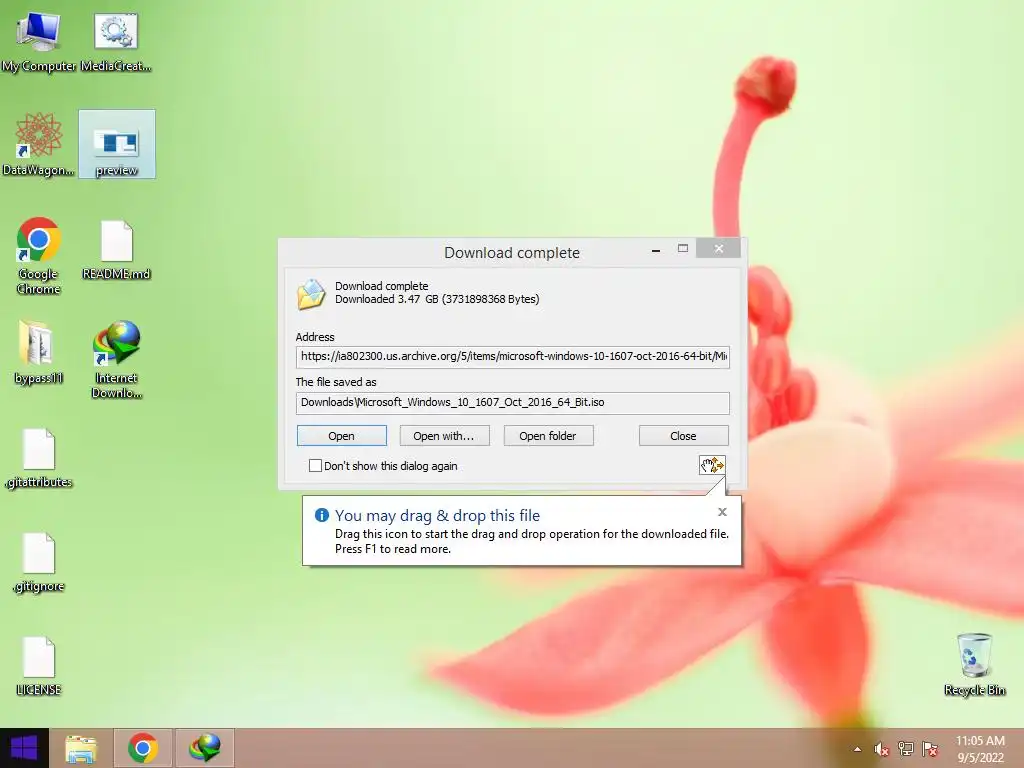Show hidden system tray icons
Image resolution: width=1024 pixels, height=768 pixels.
(x=857, y=749)
